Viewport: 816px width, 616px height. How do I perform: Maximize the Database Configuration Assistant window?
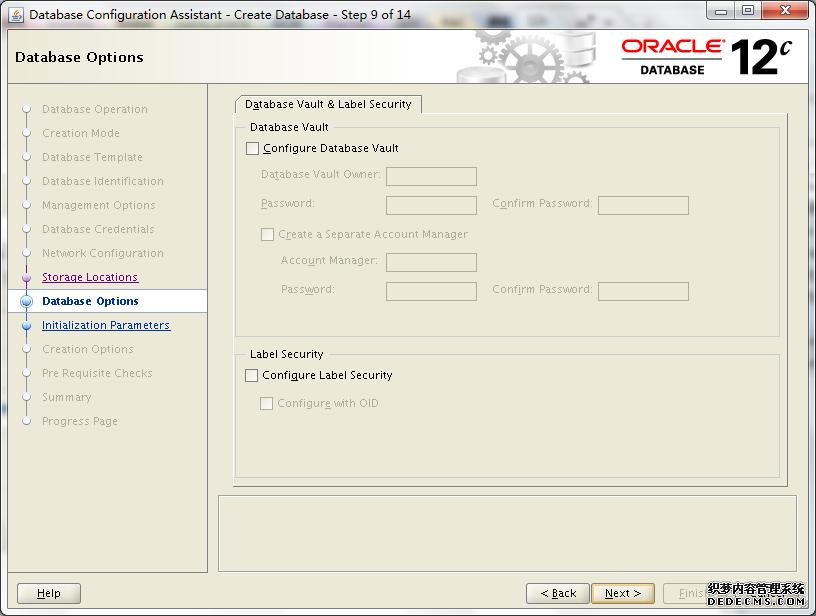coord(748,11)
